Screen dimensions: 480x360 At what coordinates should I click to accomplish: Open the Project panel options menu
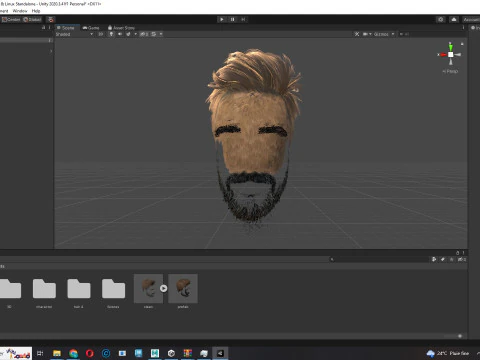point(463,253)
